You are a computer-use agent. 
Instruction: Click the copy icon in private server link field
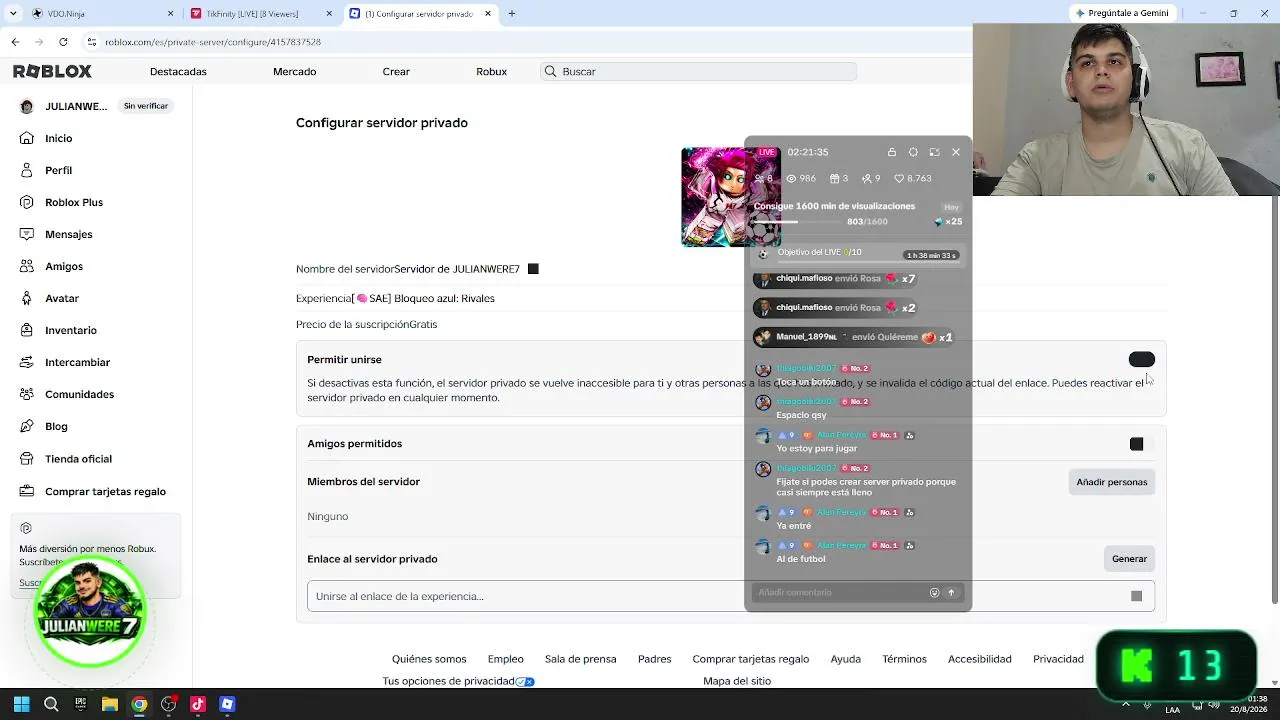[x=1136, y=596]
